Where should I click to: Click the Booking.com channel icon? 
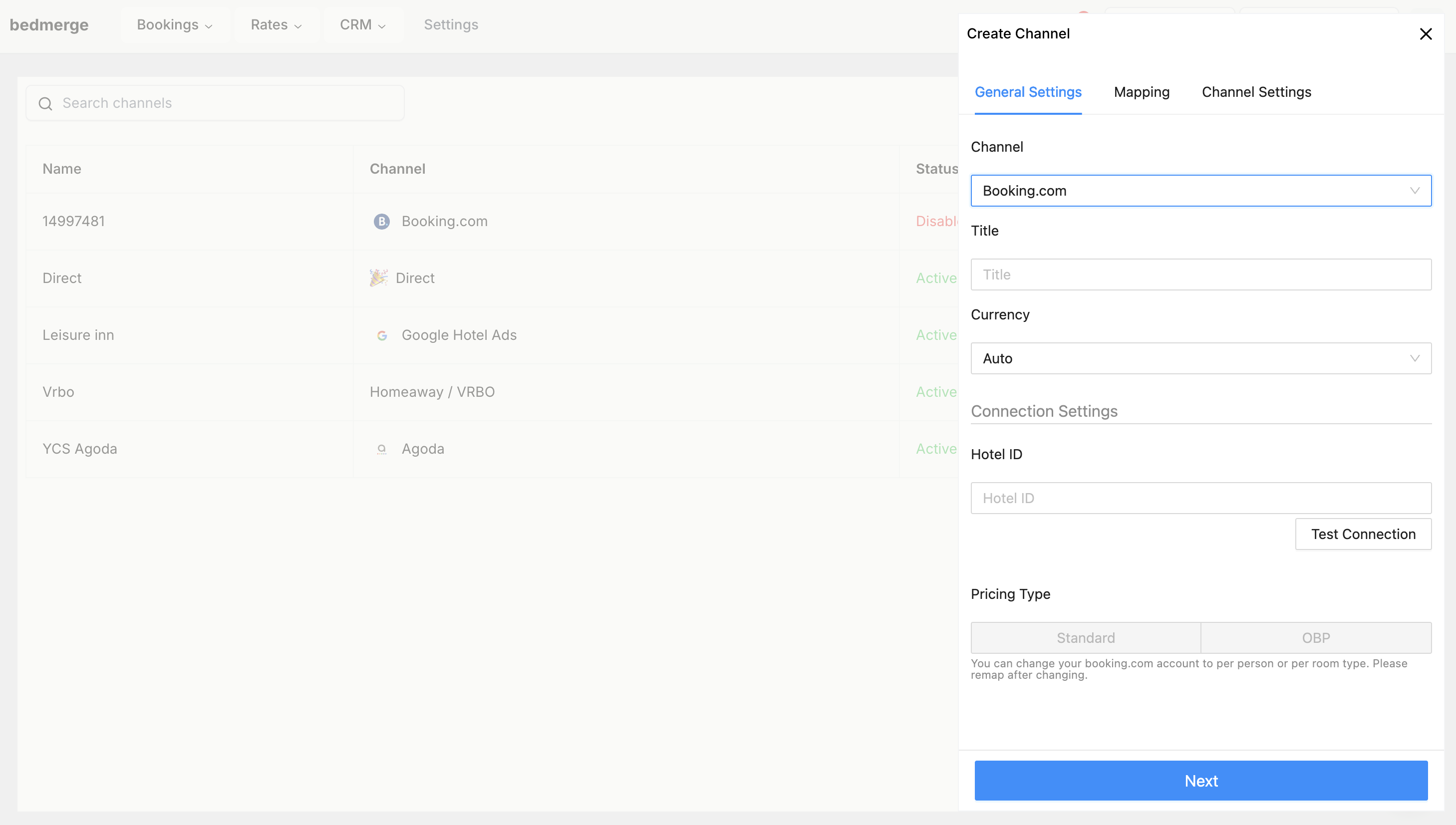coord(381,222)
